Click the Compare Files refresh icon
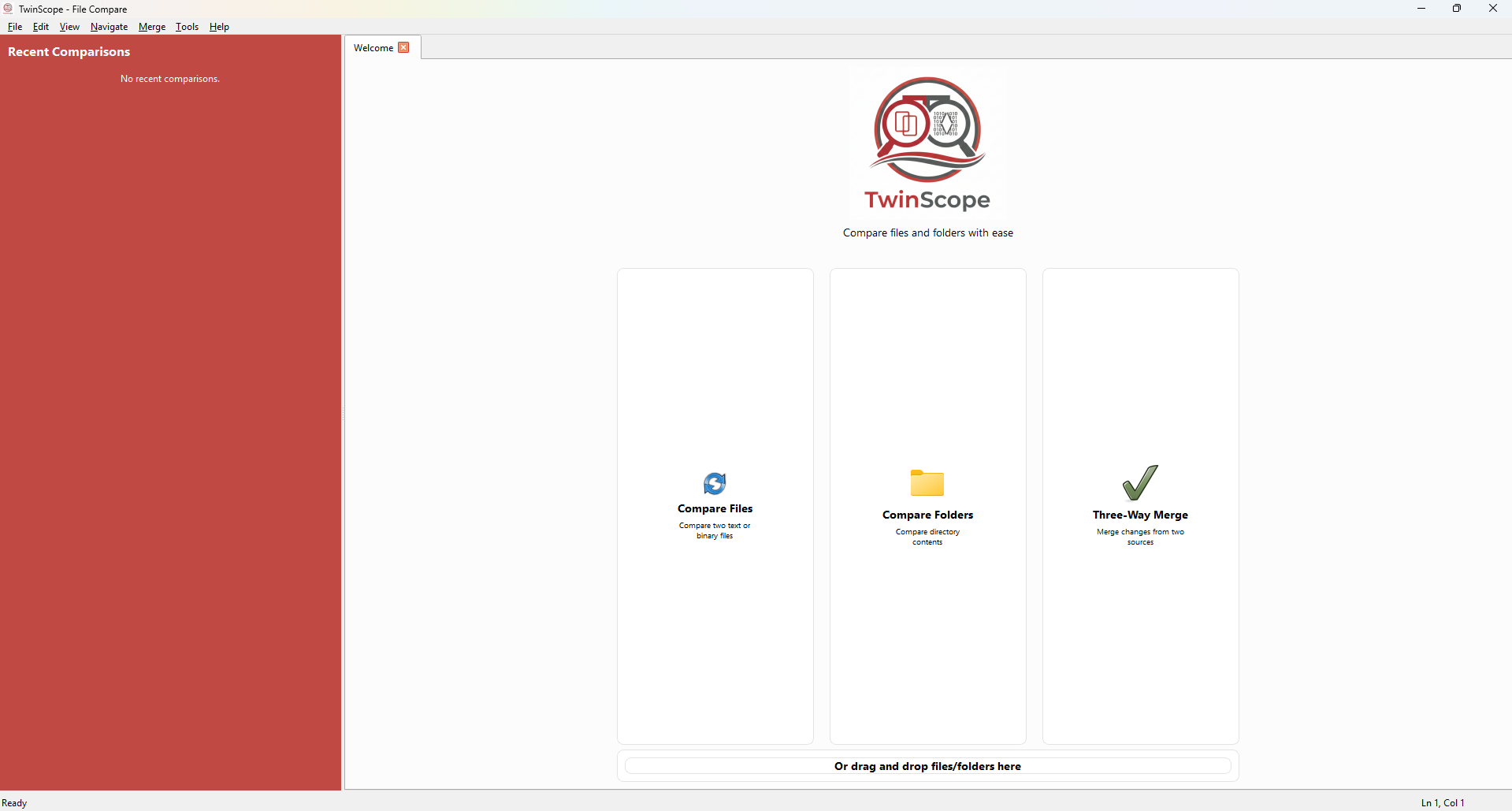The width and height of the screenshot is (1512, 811). (x=715, y=483)
